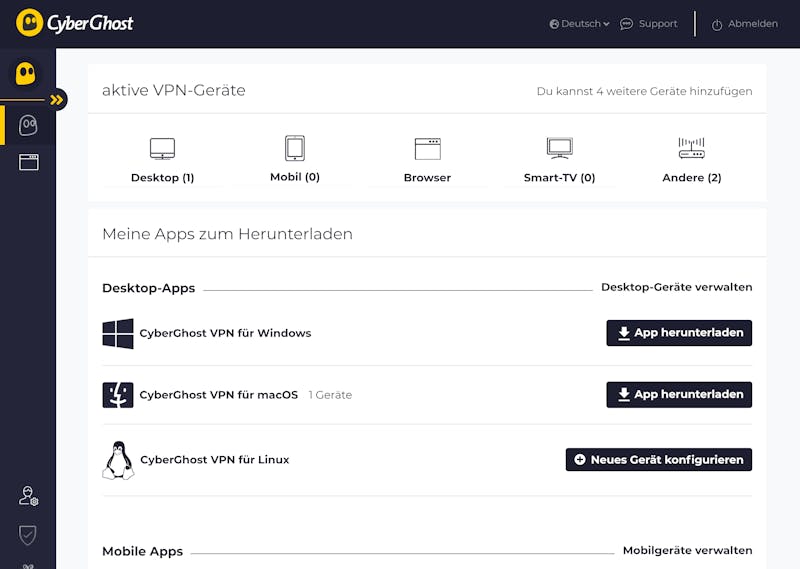This screenshot has height=569, width=800.
Task: Click Abmelden to log out
Action: tap(745, 24)
